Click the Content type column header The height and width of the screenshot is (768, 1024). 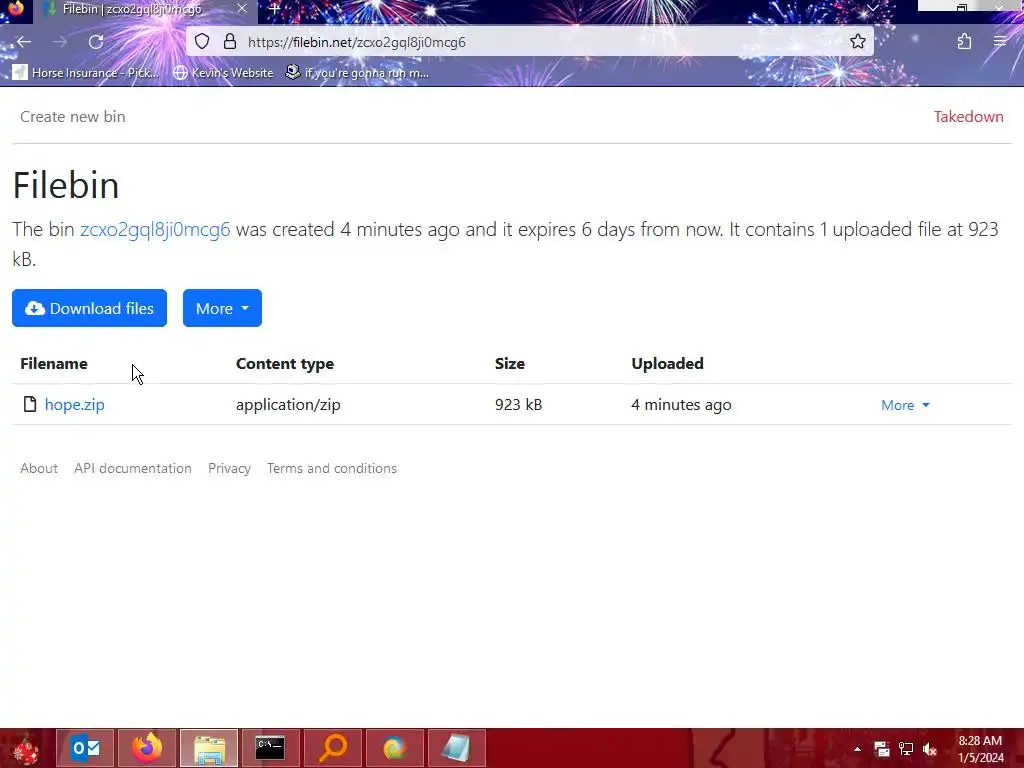pos(285,364)
